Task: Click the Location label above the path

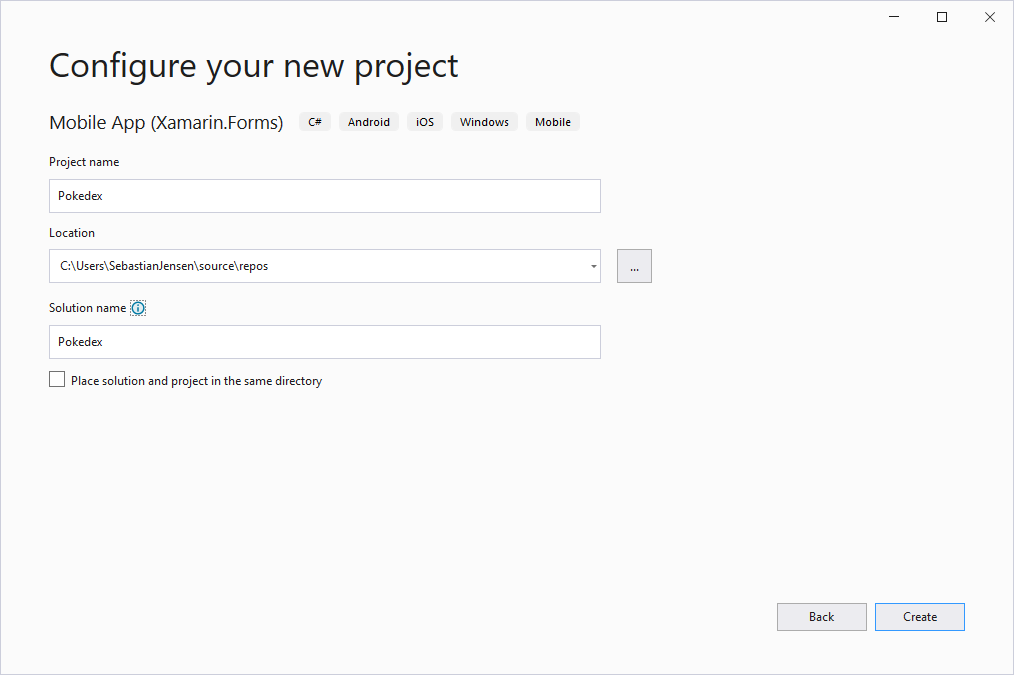Action: pyautogui.click(x=72, y=233)
